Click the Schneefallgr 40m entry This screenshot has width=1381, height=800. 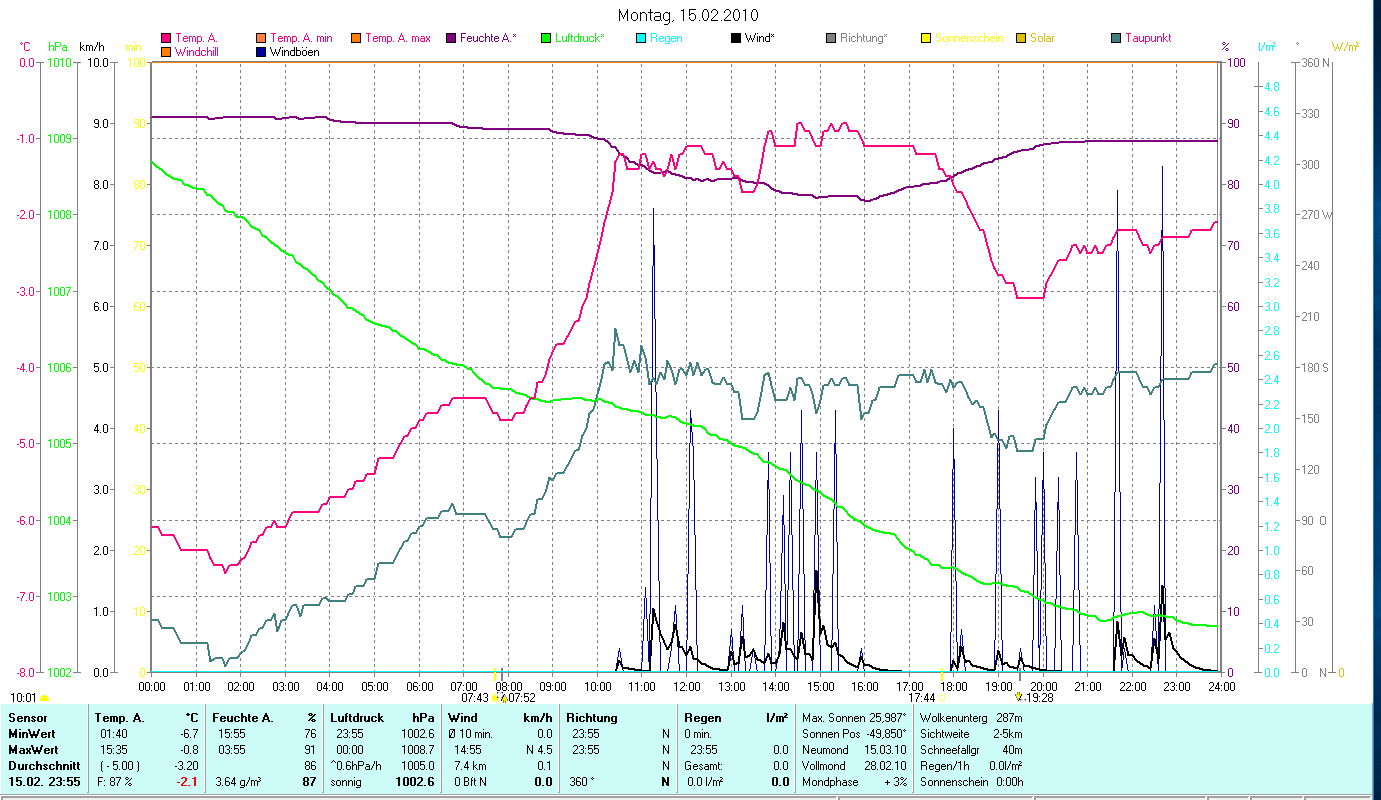pyautogui.click(x=970, y=749)
